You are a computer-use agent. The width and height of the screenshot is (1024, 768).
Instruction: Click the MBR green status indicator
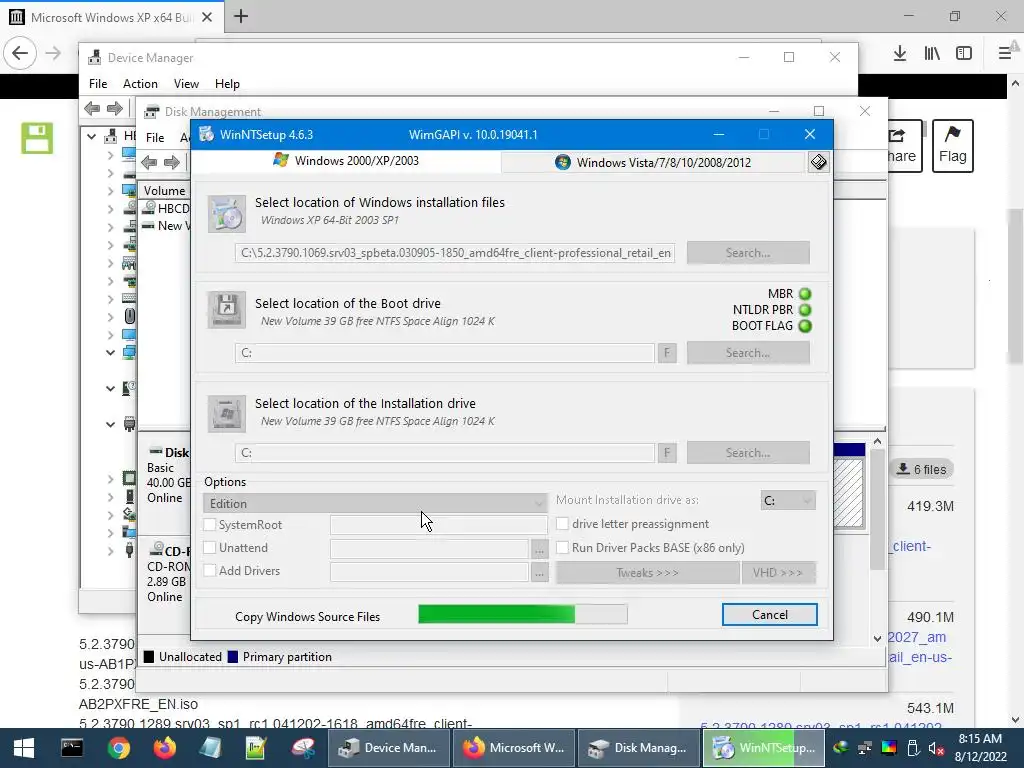[805, 294]
